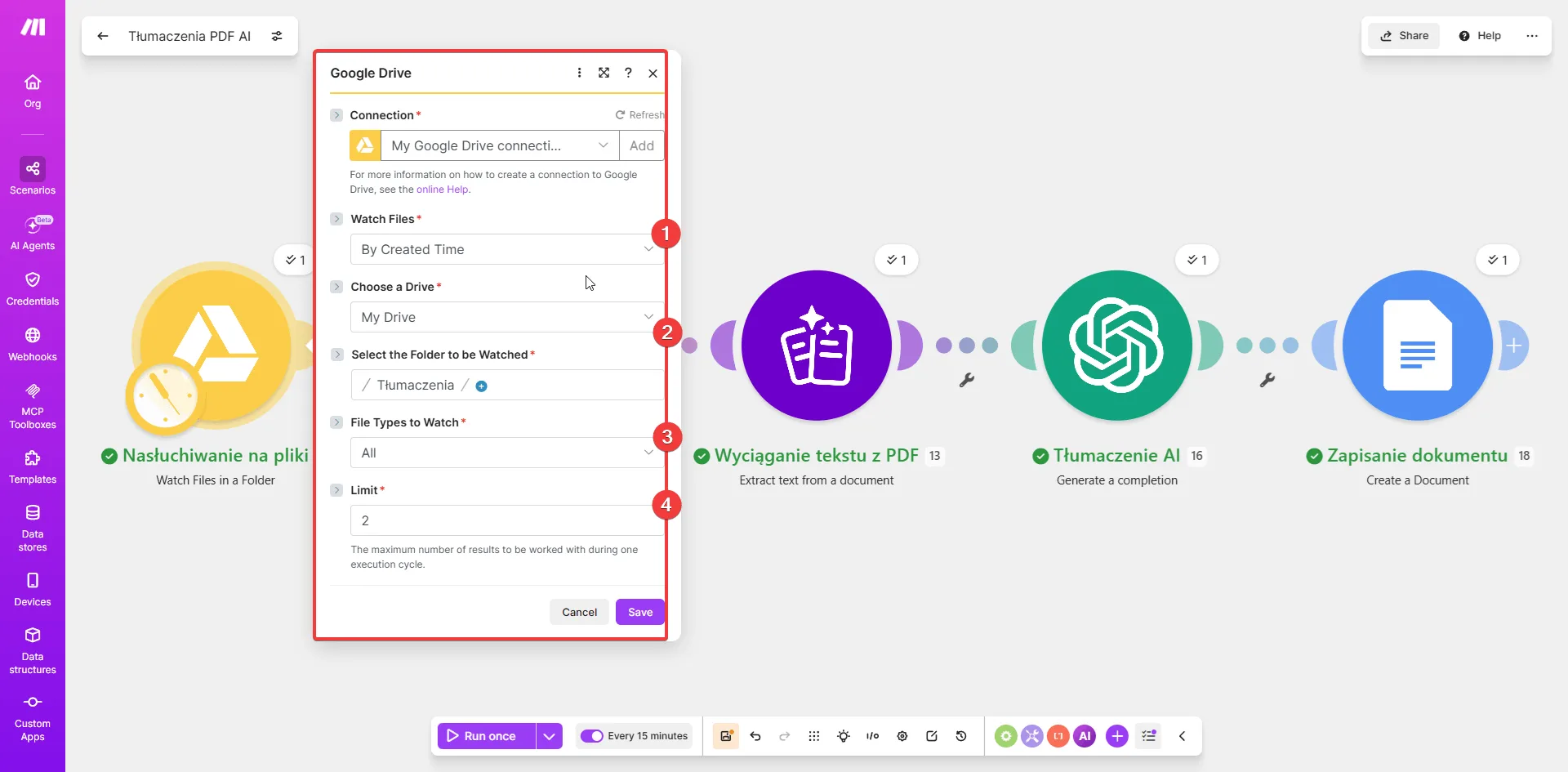Click the save scenario icon in toolbar
Image resolution: width=1568 pixels, height=772 pixels.
[x=726, y=736]
